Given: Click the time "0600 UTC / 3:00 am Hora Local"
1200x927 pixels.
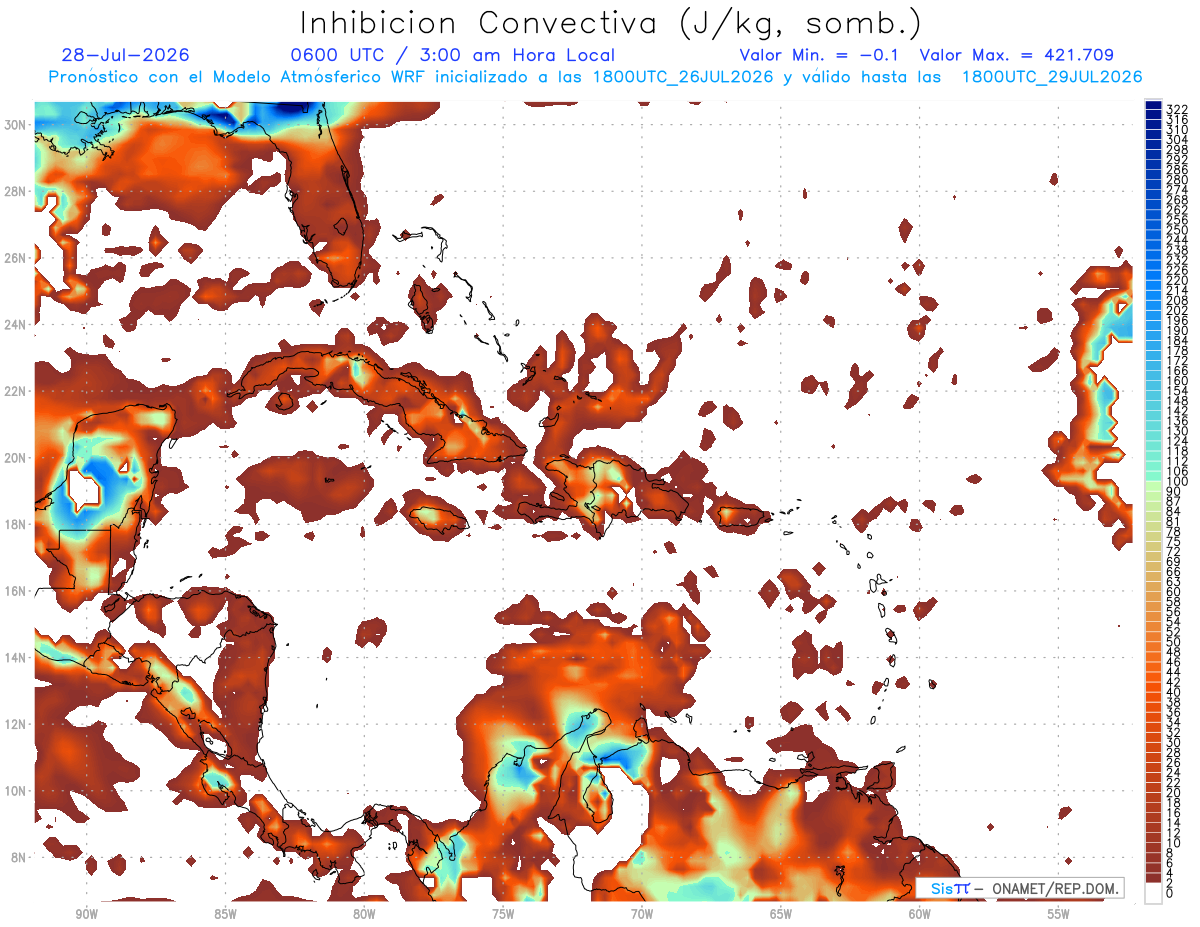Looking at the screenshot, I should (453, 55).
